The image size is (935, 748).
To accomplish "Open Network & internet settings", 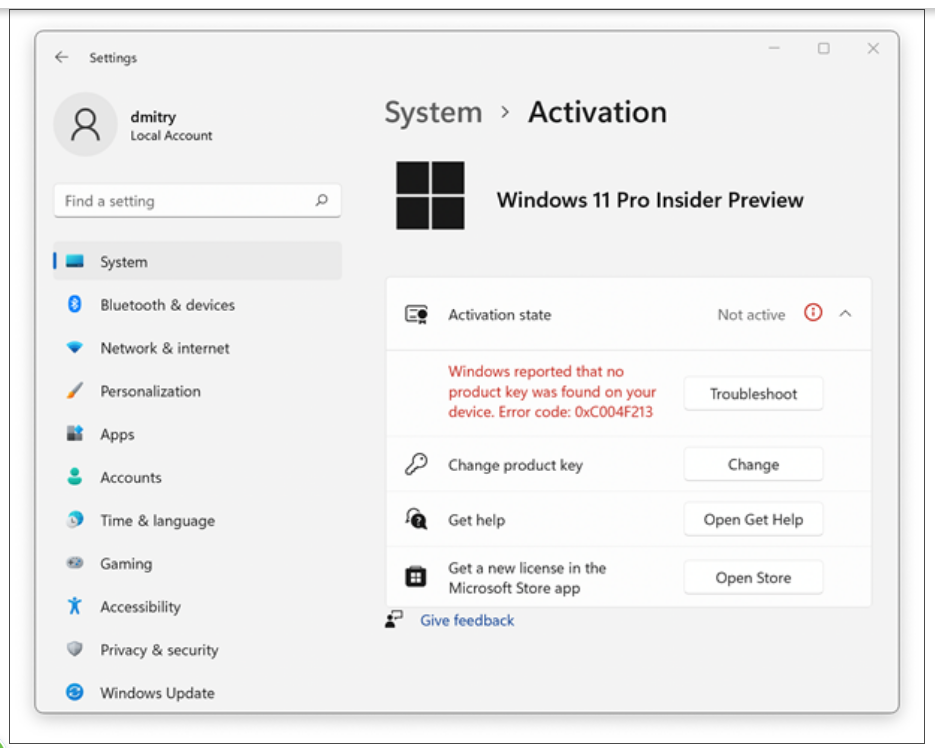I will [164, 348].
